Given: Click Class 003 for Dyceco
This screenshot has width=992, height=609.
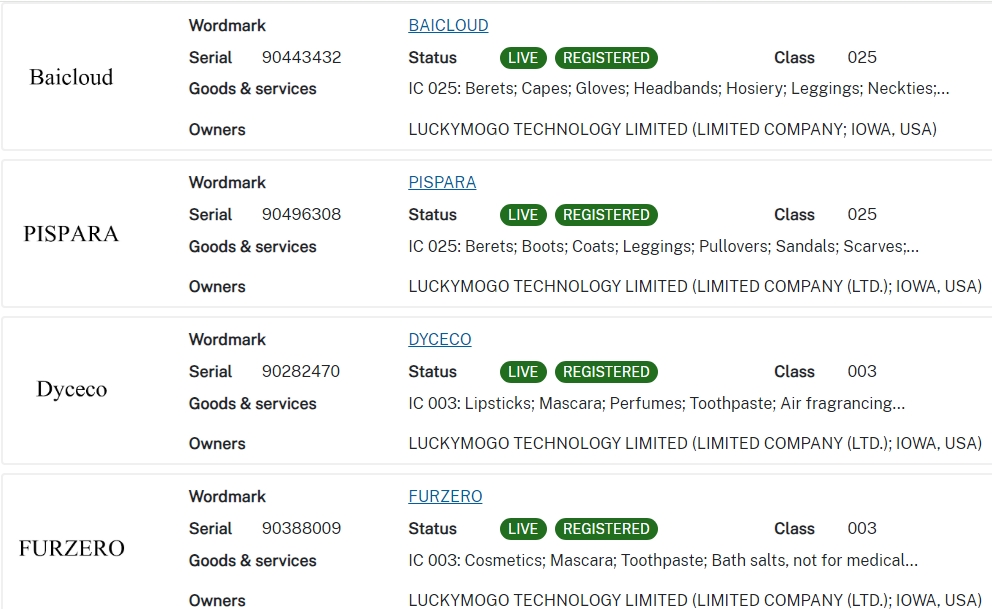Looking at the screenshot, I should pos(861,371).
